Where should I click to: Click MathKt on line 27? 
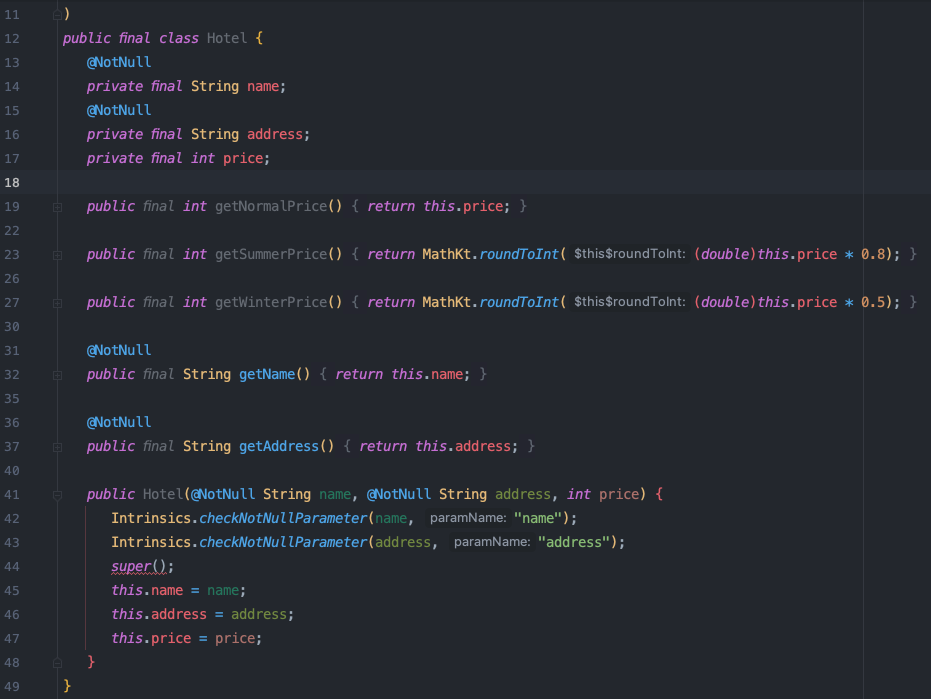[446, 302]
